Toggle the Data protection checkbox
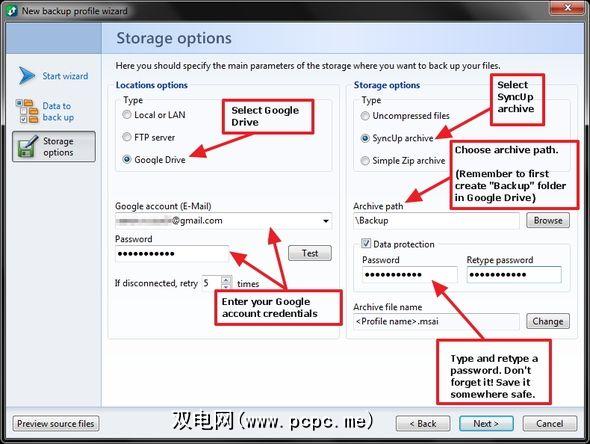Screen dimensions: 590x444 366,243
